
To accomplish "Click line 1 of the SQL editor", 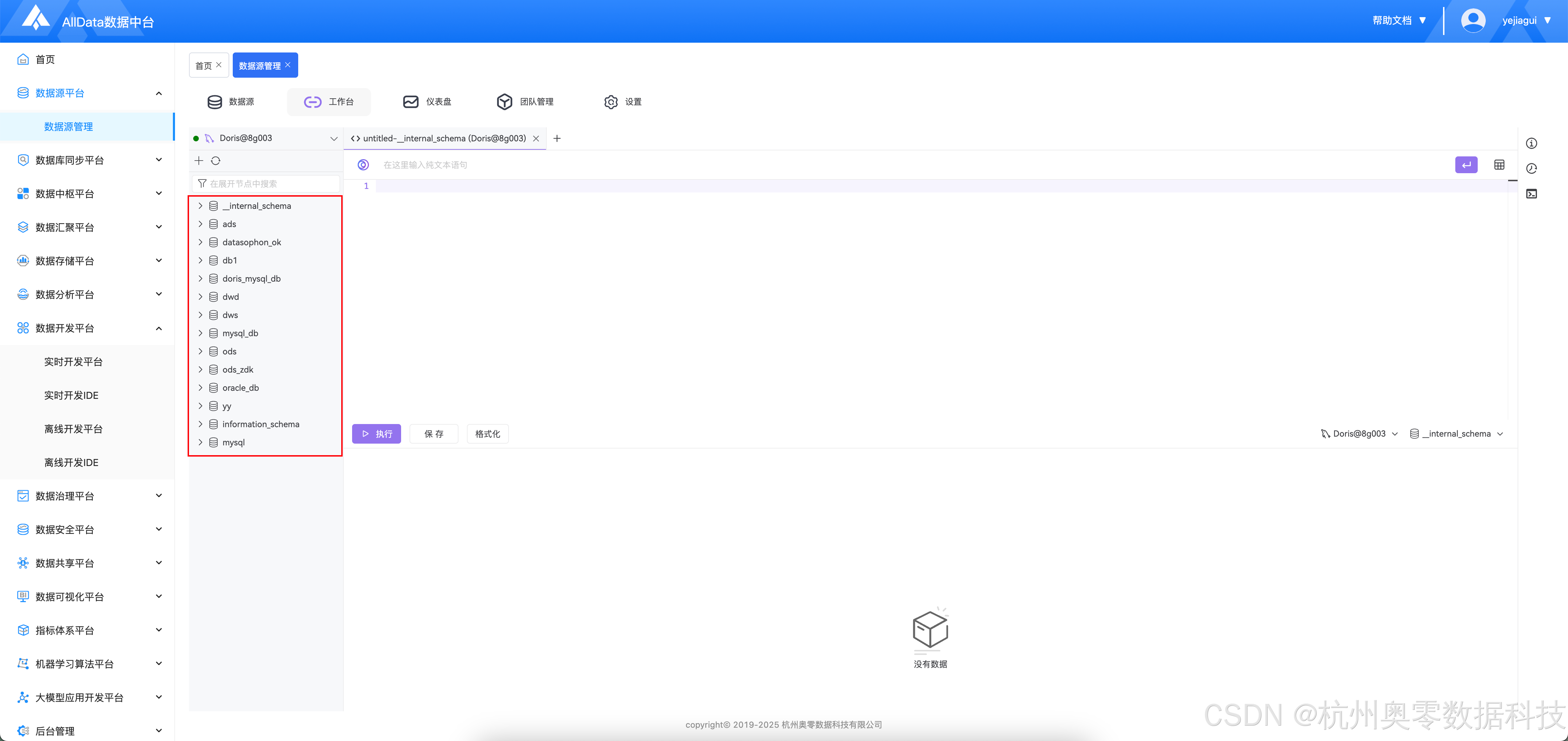I will [941, 186].
